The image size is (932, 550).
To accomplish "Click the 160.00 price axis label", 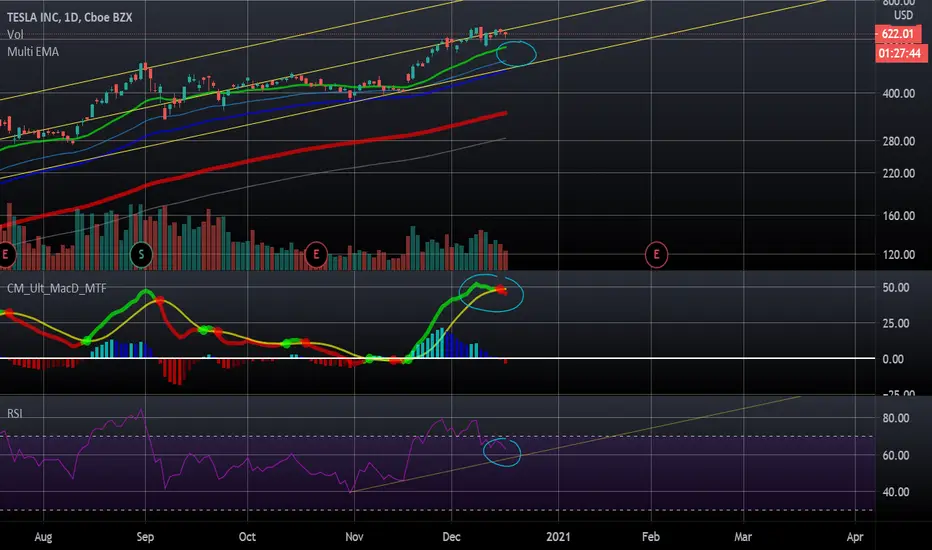I will pyautogui.click(x=898, y=216).
